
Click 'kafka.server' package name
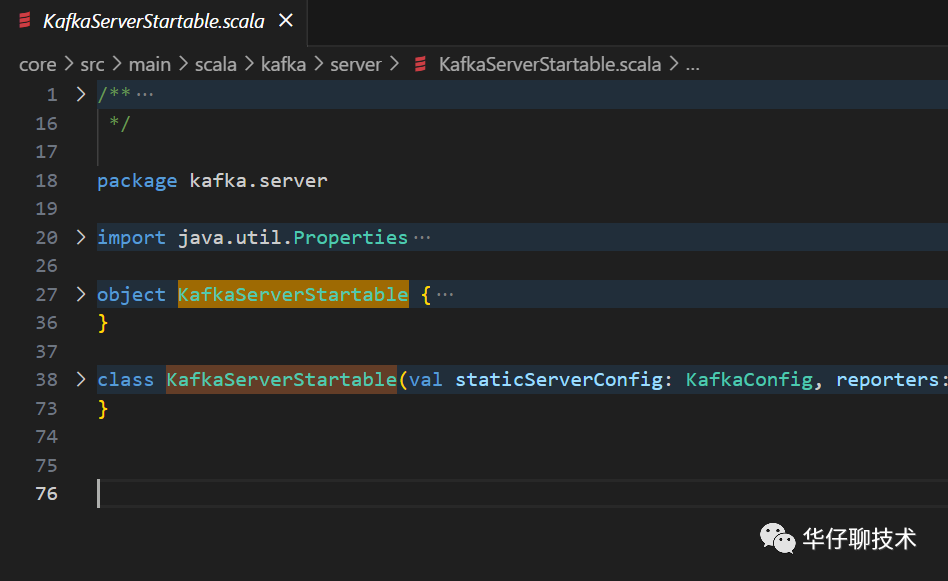tap(258, 180)
